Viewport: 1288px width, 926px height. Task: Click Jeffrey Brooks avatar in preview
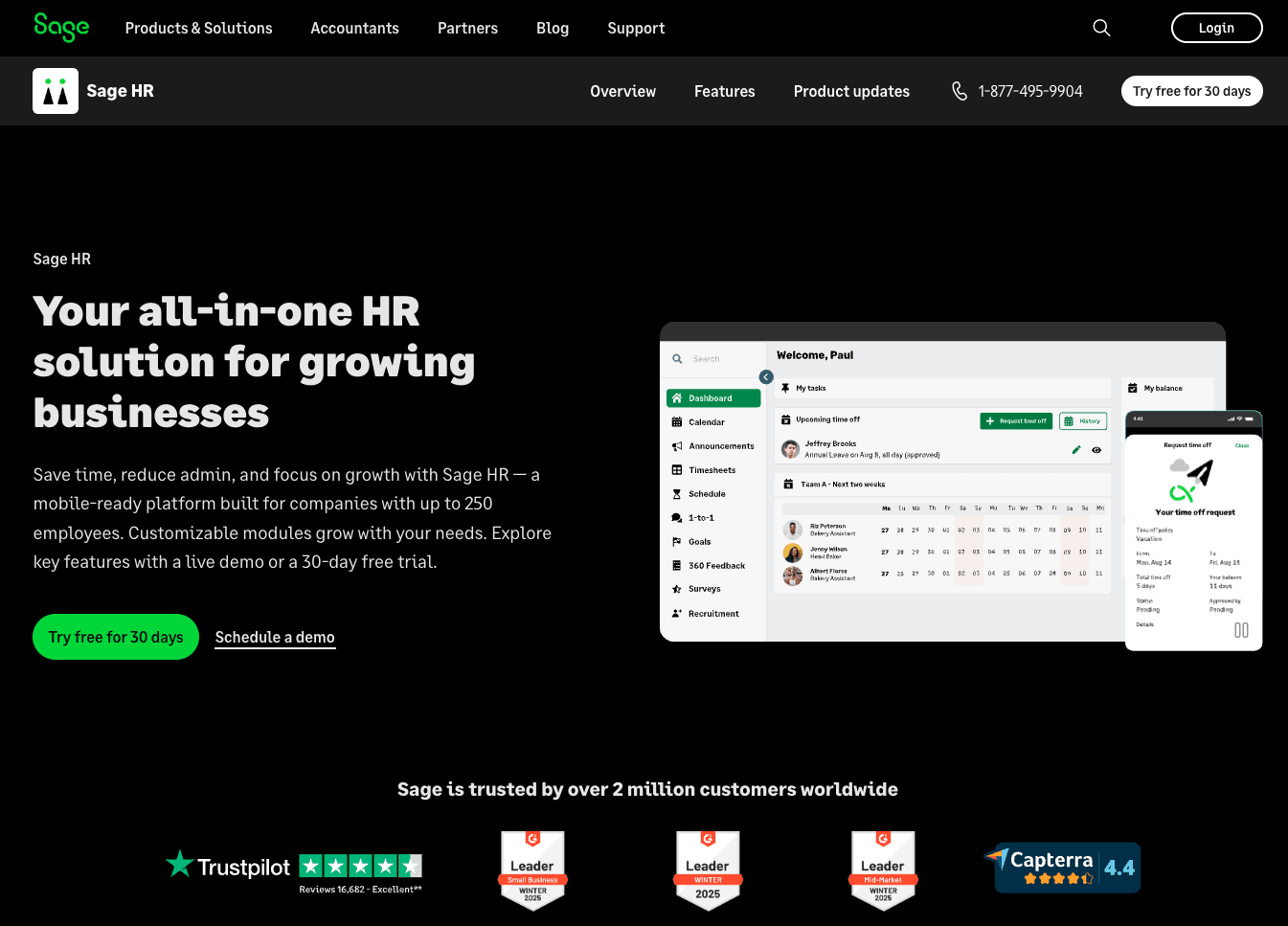(x=791, y=449)
